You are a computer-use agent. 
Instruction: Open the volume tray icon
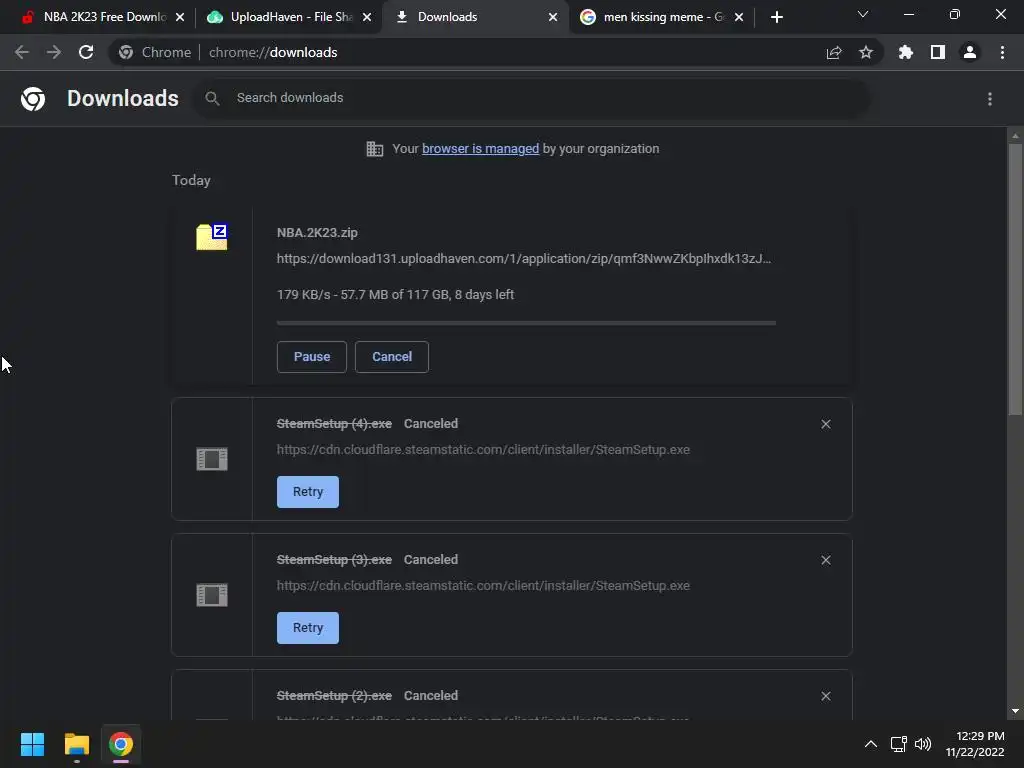pyautogui.click(x=923, y=744)
